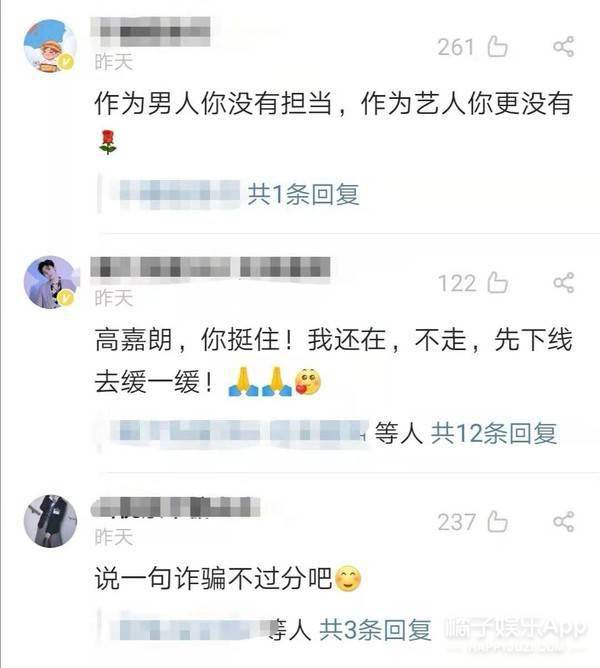
Task: Select the comment text 说一句诈骗不过分吧
Action: (213, 579)
